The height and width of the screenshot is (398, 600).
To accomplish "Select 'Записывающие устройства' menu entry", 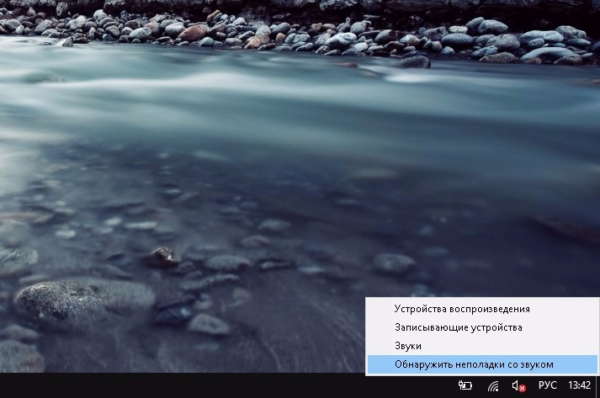I will coord(482,328).
